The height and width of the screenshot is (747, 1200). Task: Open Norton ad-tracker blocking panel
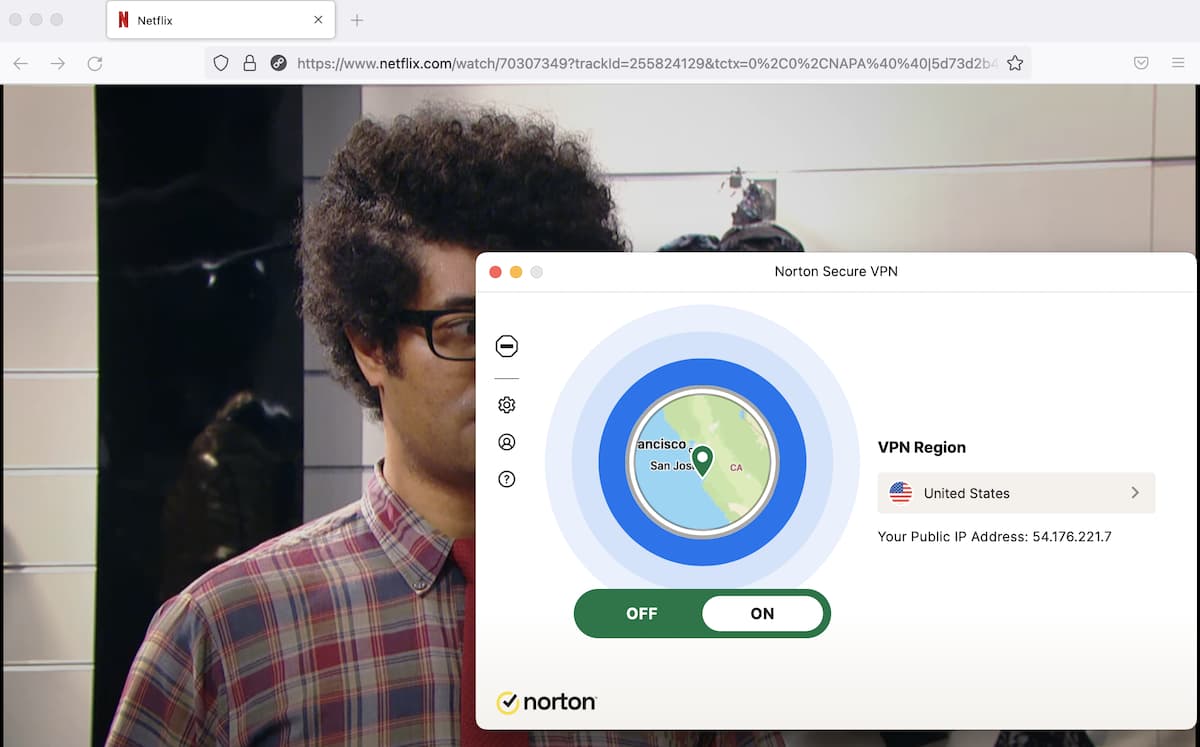[507, 345]
